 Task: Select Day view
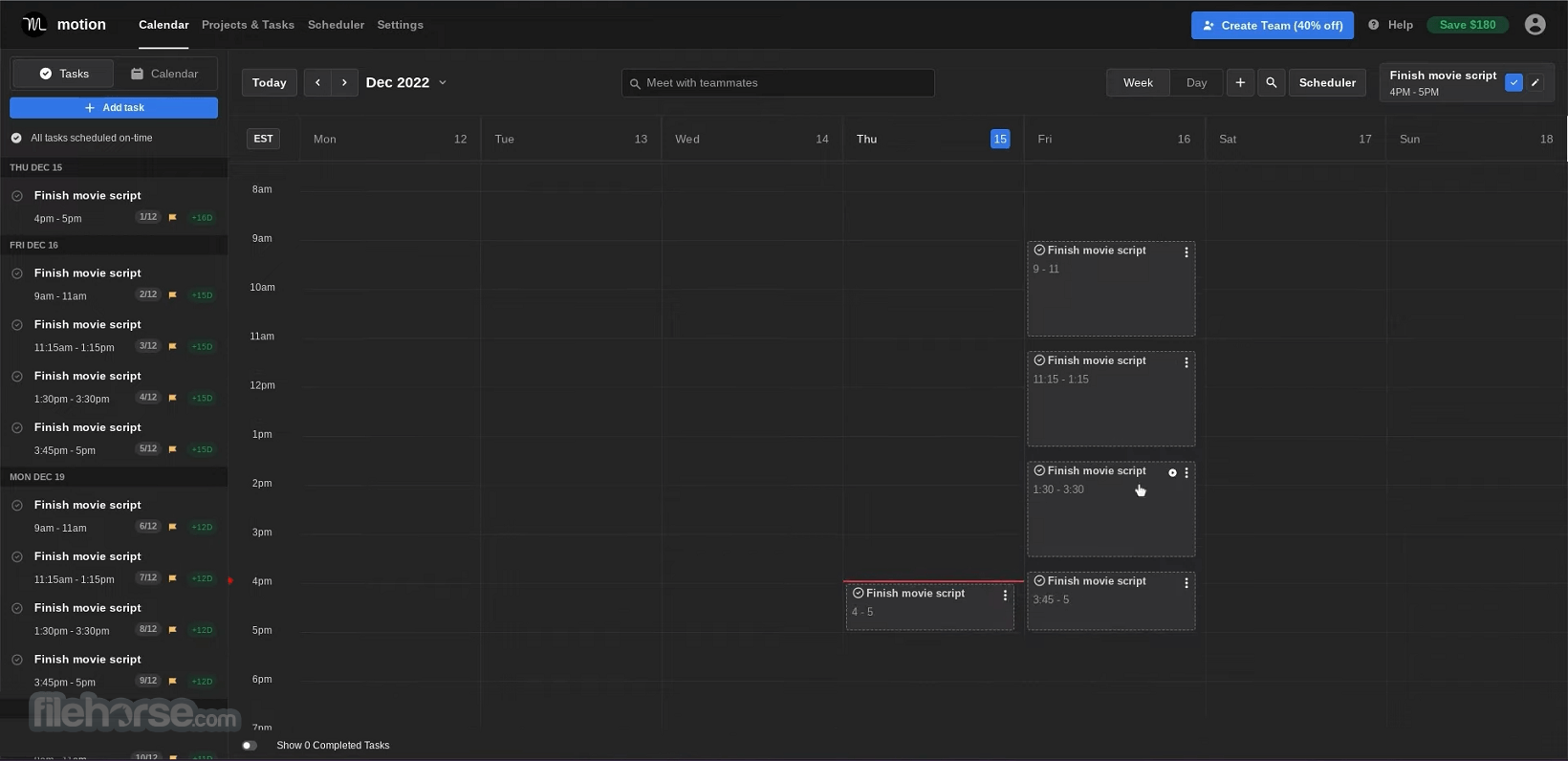[x=1196, y=83]
